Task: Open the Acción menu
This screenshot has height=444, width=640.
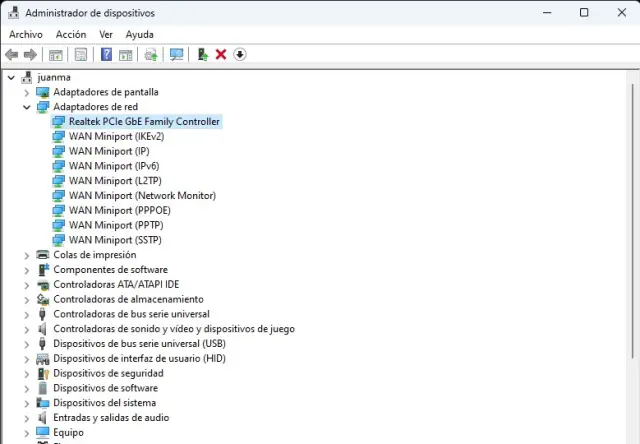Action: coord(71,34)
